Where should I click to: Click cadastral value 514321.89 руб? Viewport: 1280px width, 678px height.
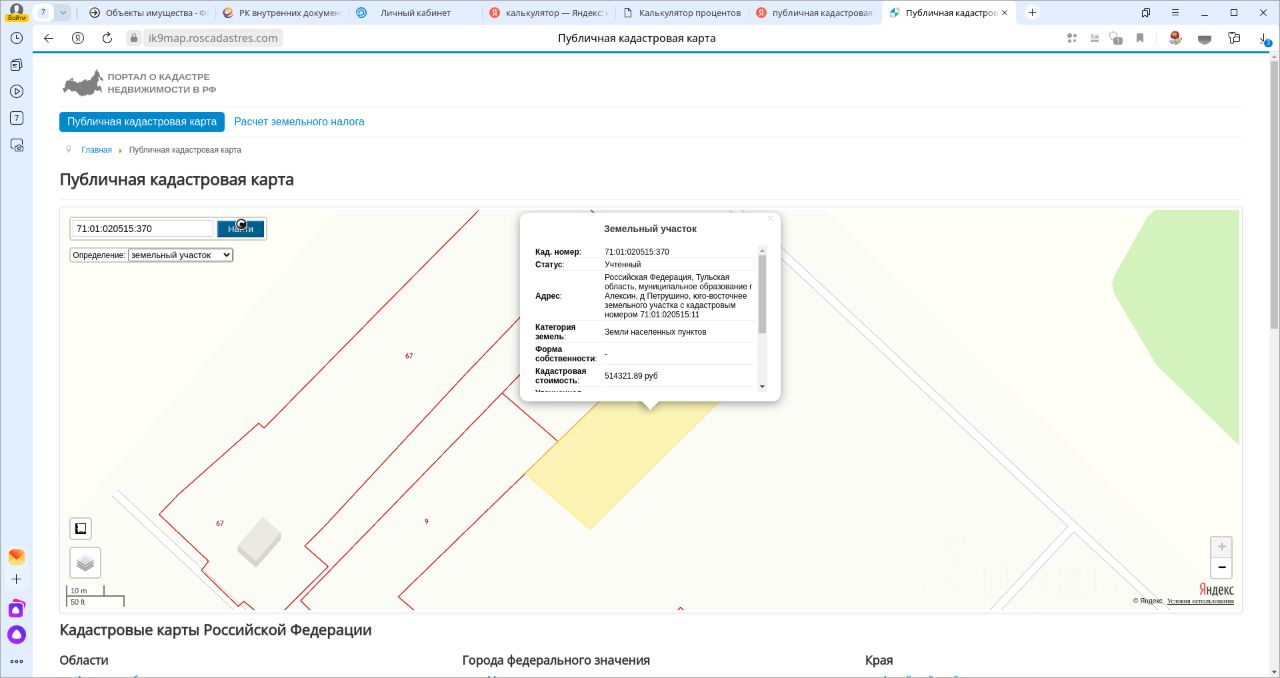click(631, 376)
